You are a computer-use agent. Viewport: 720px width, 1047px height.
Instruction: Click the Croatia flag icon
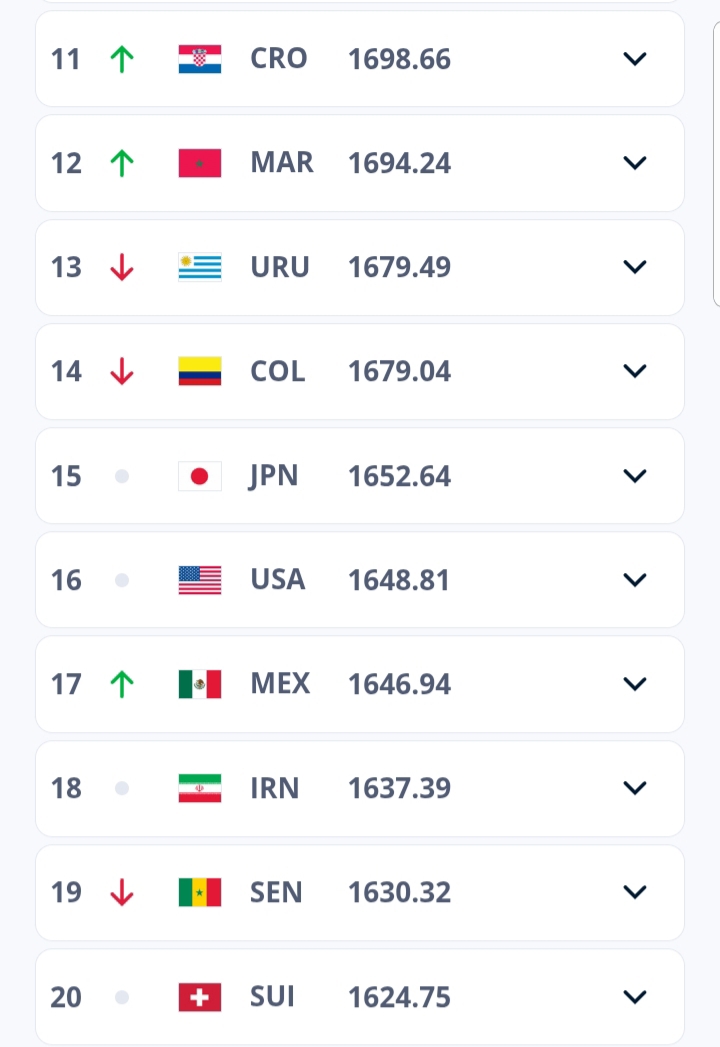(x=200, y=59)
